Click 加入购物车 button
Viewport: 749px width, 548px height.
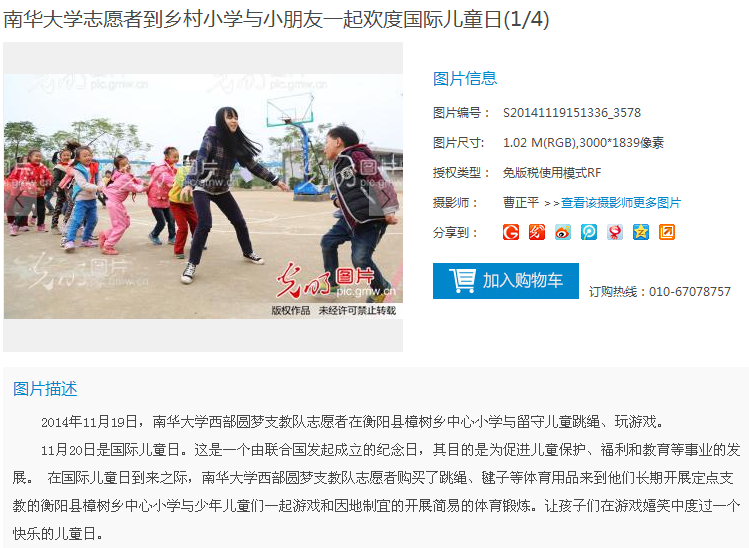[506, 281]
